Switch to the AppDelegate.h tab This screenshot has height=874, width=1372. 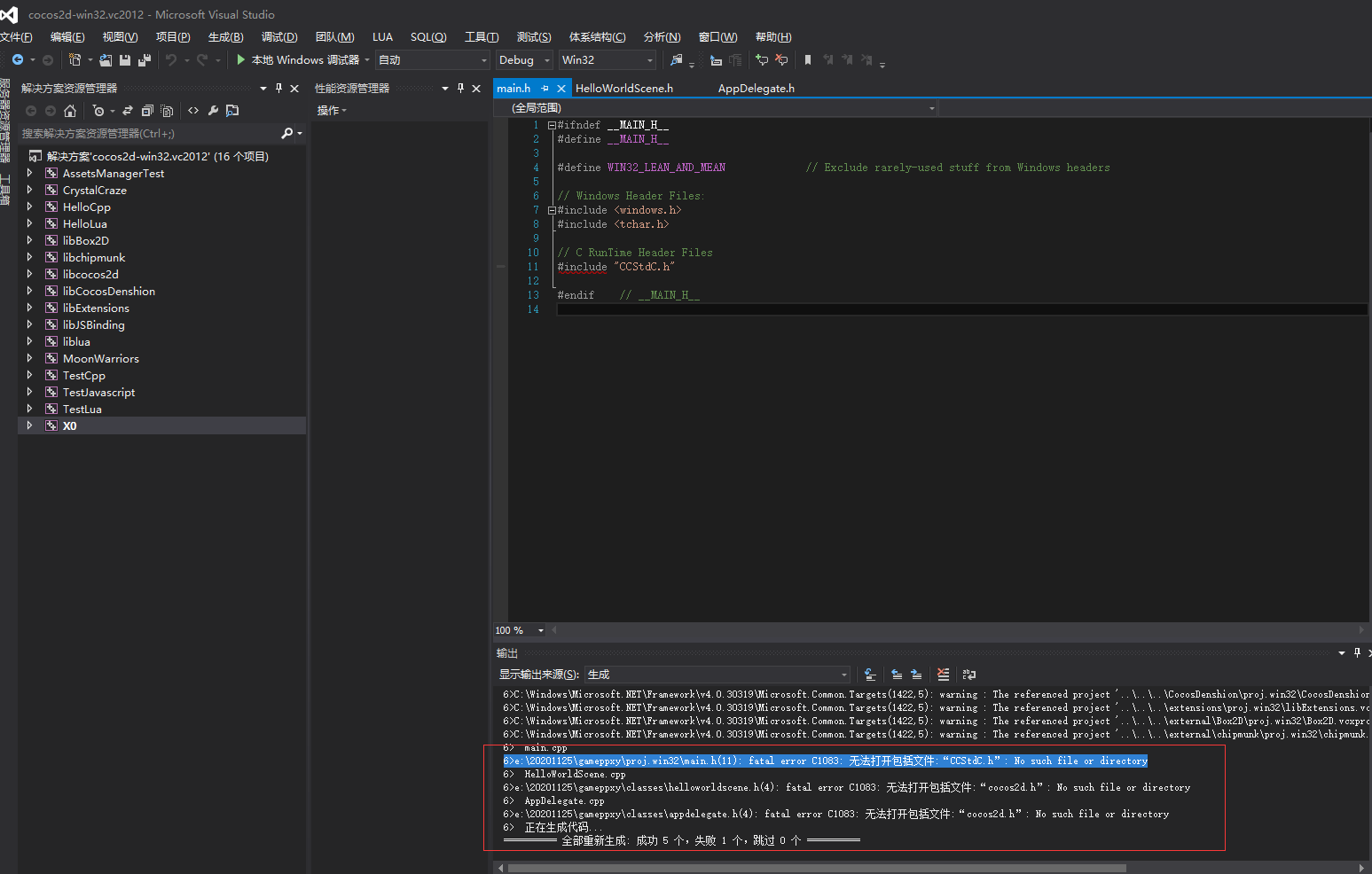click(757, 89)
